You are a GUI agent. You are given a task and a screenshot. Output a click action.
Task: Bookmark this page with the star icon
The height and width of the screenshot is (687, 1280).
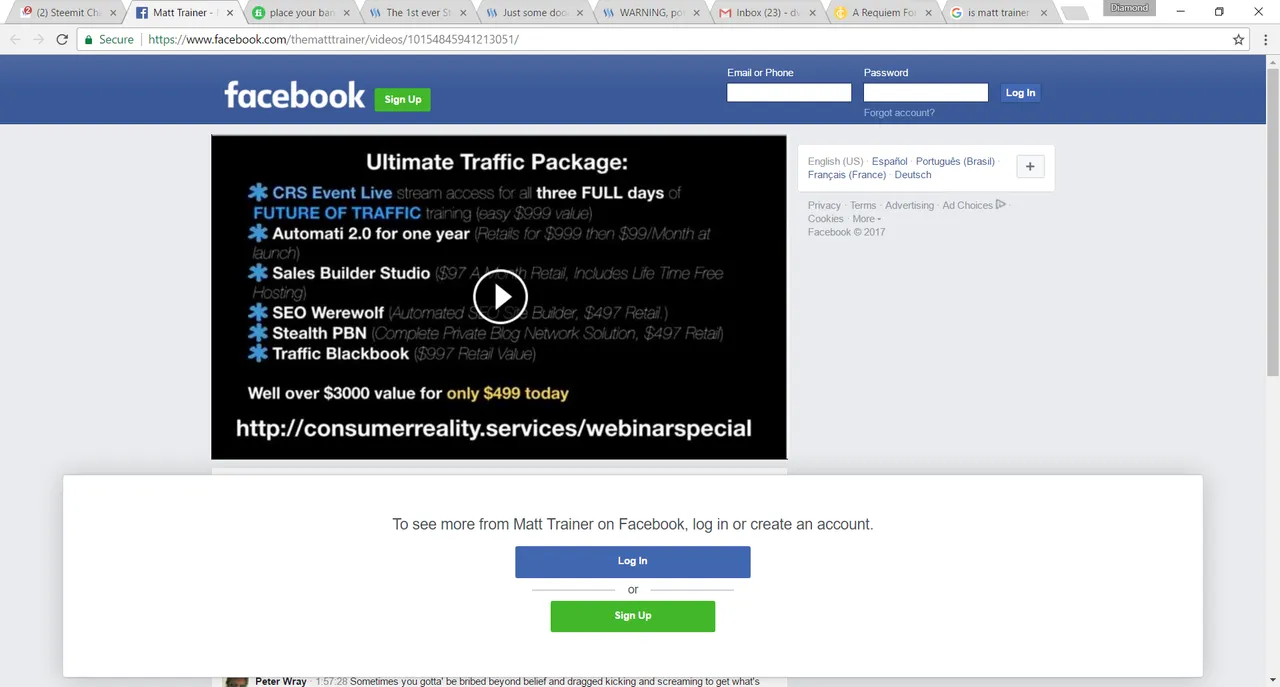[x=1239, y=40]
